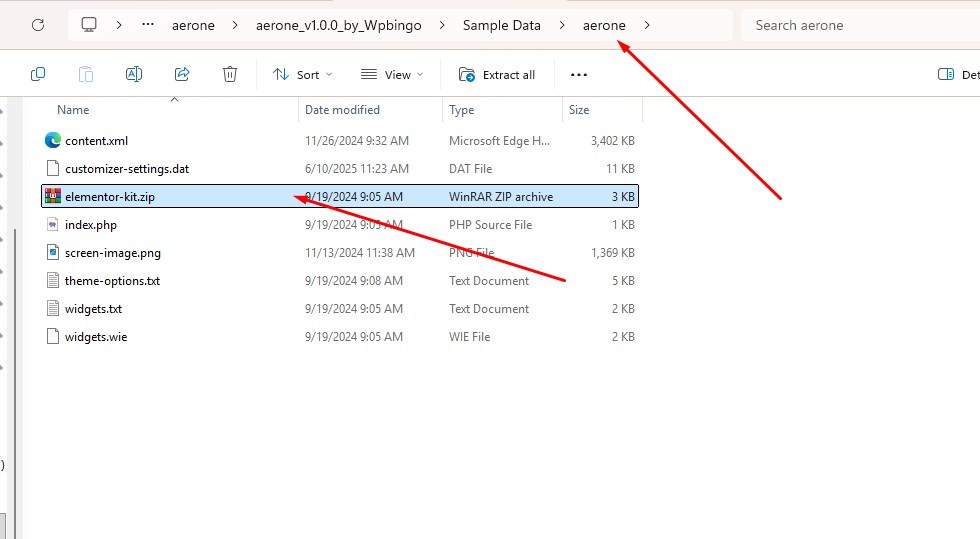980x539 pixels.
Task: Click the PHP file icon of index.php
Action: [x=53, y=224]
